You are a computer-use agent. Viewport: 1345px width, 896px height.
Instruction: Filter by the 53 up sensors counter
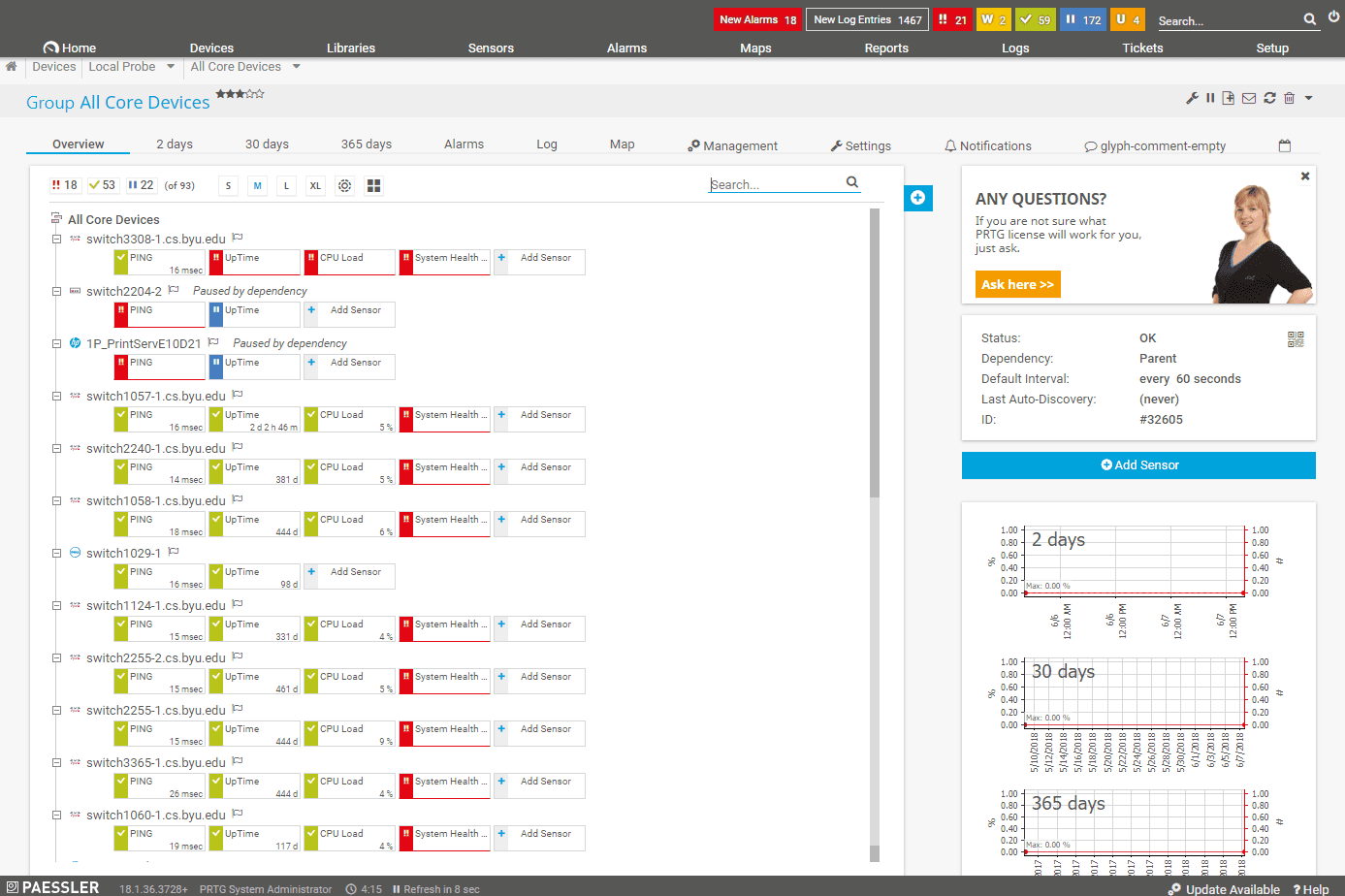(x=102, y=185)
